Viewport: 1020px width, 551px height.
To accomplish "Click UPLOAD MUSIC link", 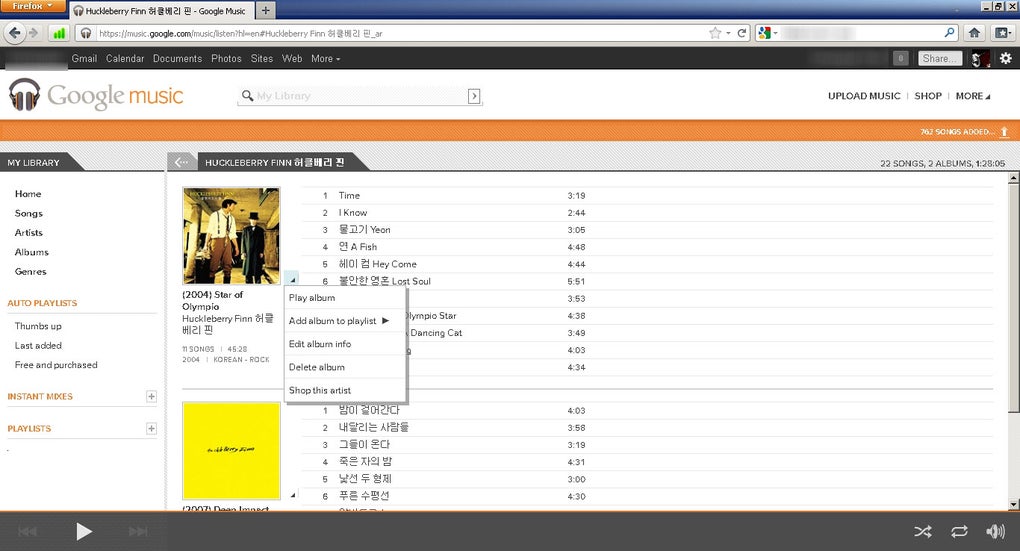I will coord(864,96).
